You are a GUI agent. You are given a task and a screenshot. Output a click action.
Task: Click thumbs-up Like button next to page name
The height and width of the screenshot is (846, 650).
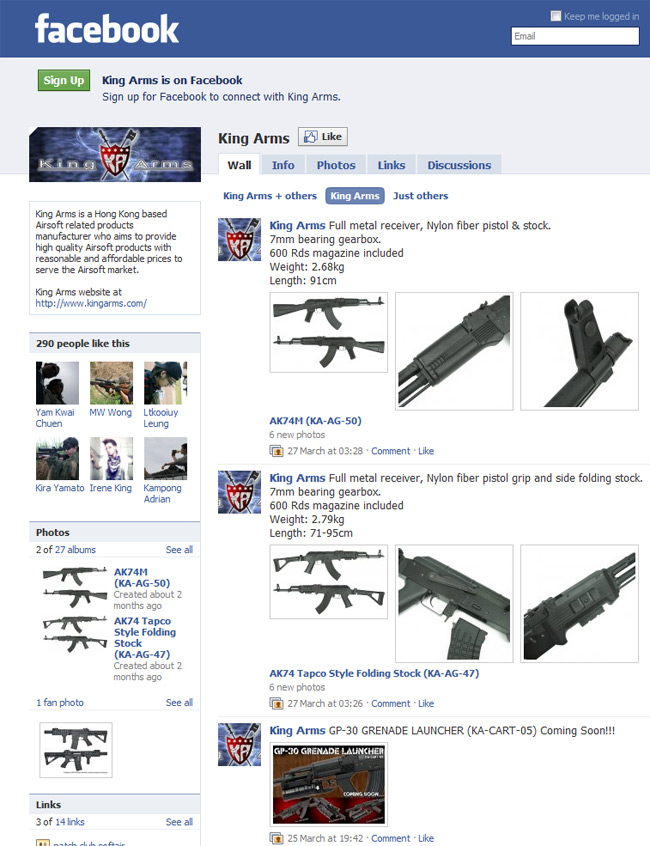323,137
